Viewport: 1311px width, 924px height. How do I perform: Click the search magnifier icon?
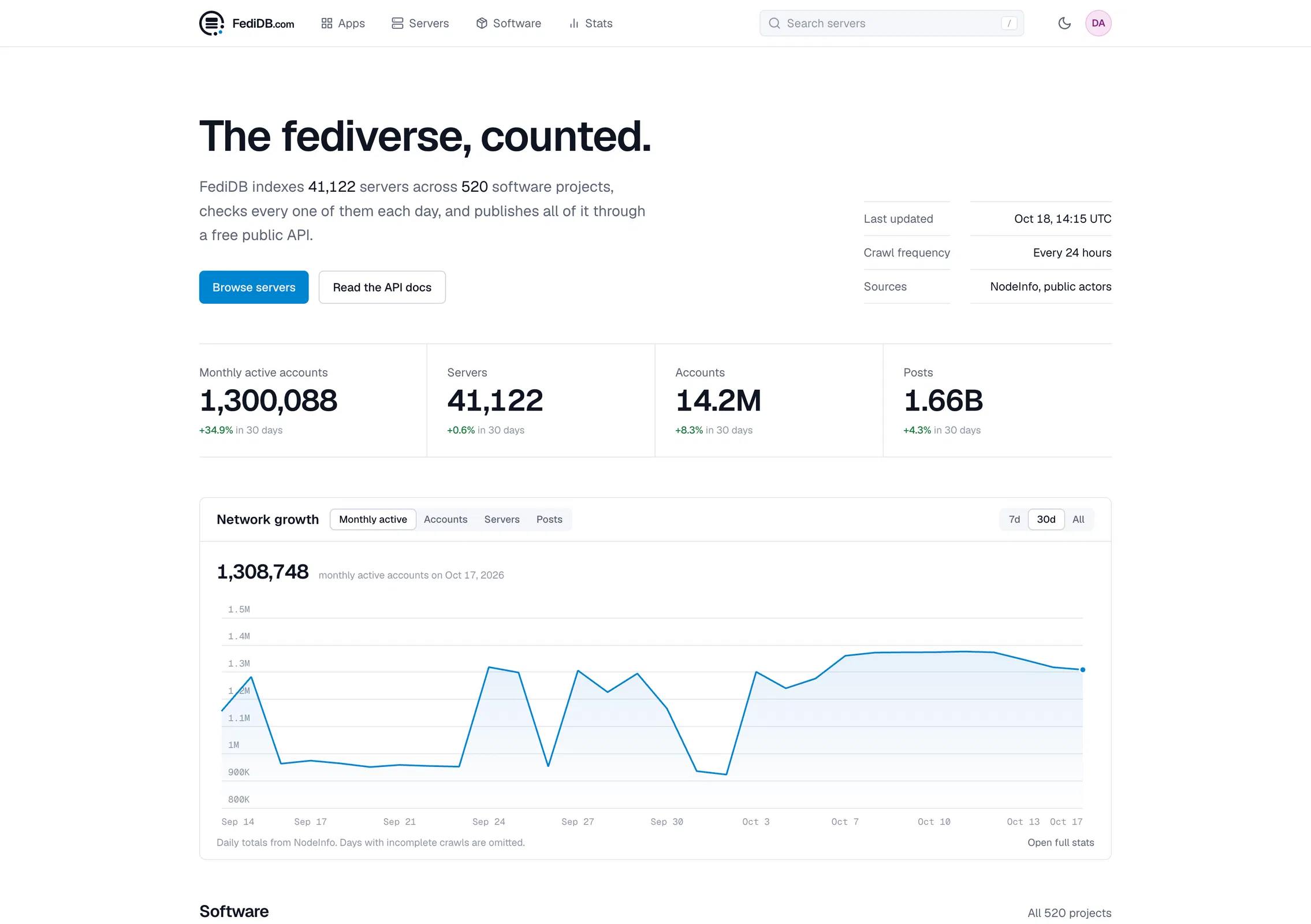point(774,23)
